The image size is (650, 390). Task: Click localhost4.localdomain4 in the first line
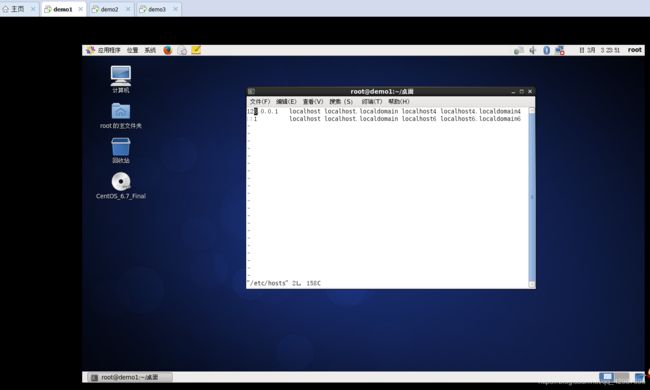click(480, 111)
